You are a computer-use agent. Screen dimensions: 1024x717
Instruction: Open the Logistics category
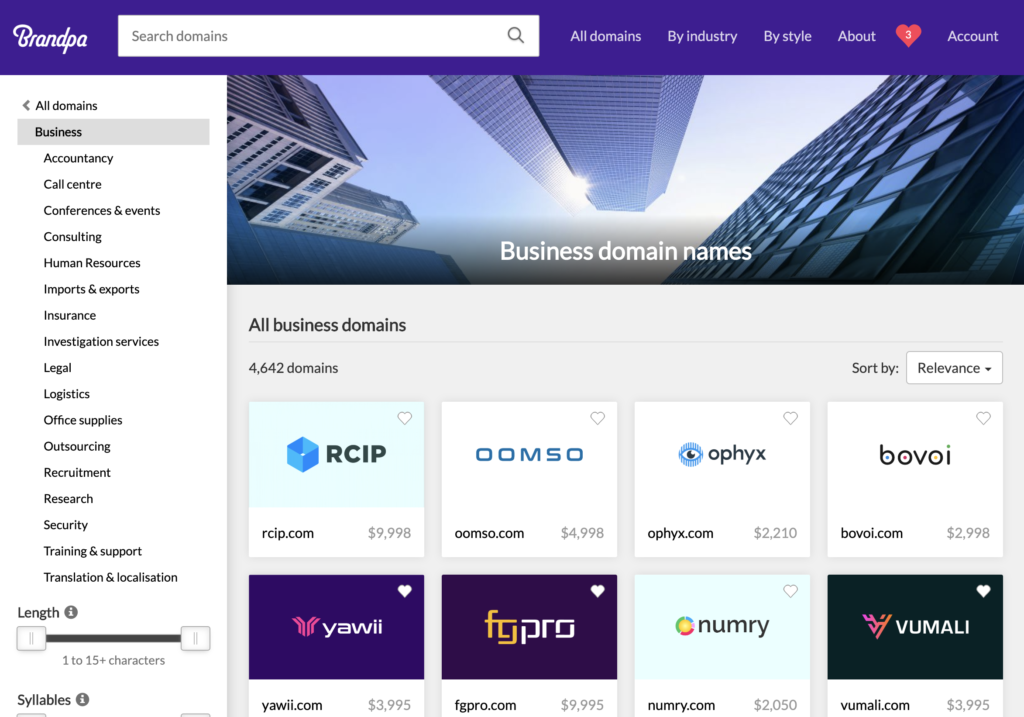67,394
